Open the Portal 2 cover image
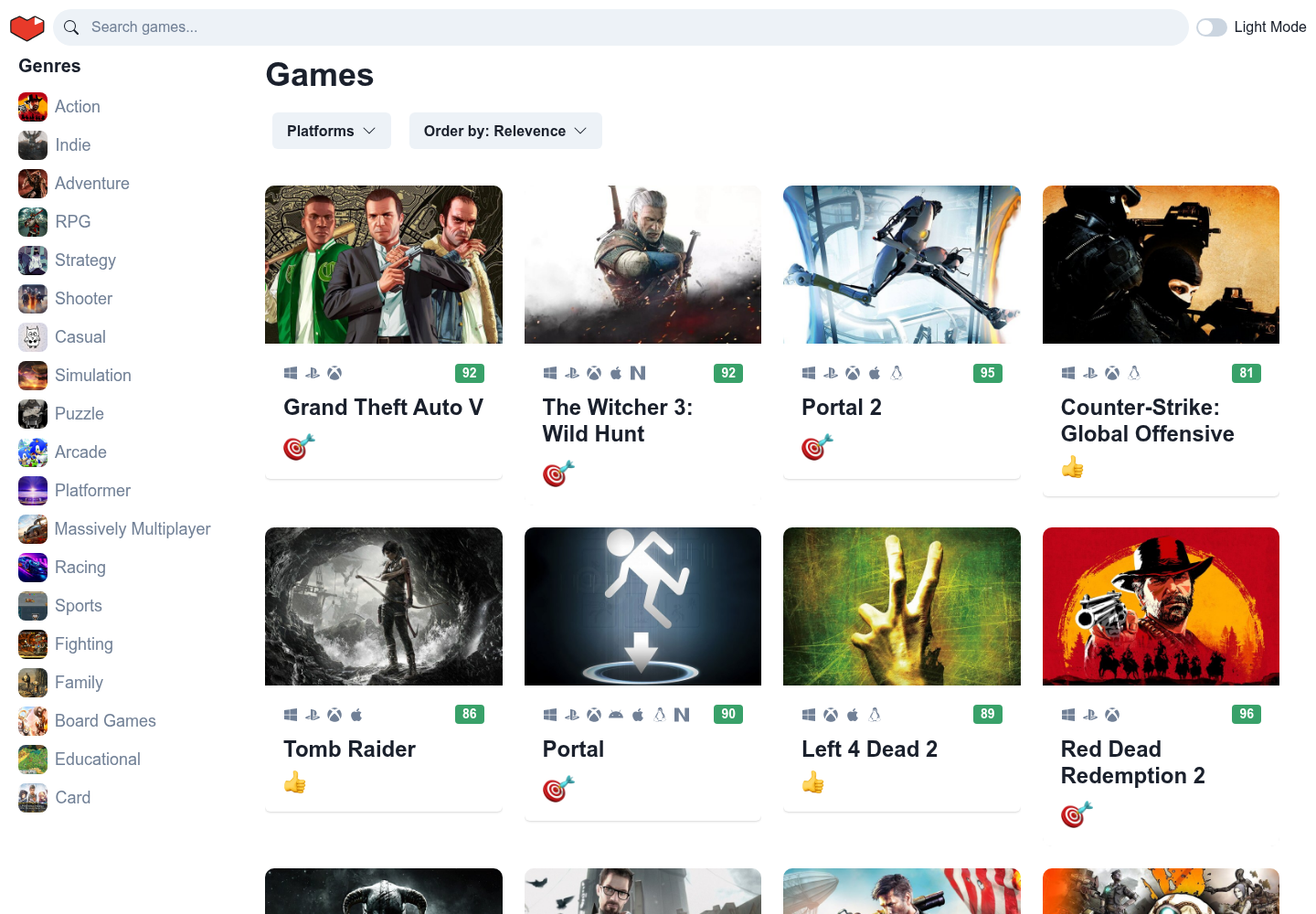The image size is (1316, 914). tap(902, 265)
